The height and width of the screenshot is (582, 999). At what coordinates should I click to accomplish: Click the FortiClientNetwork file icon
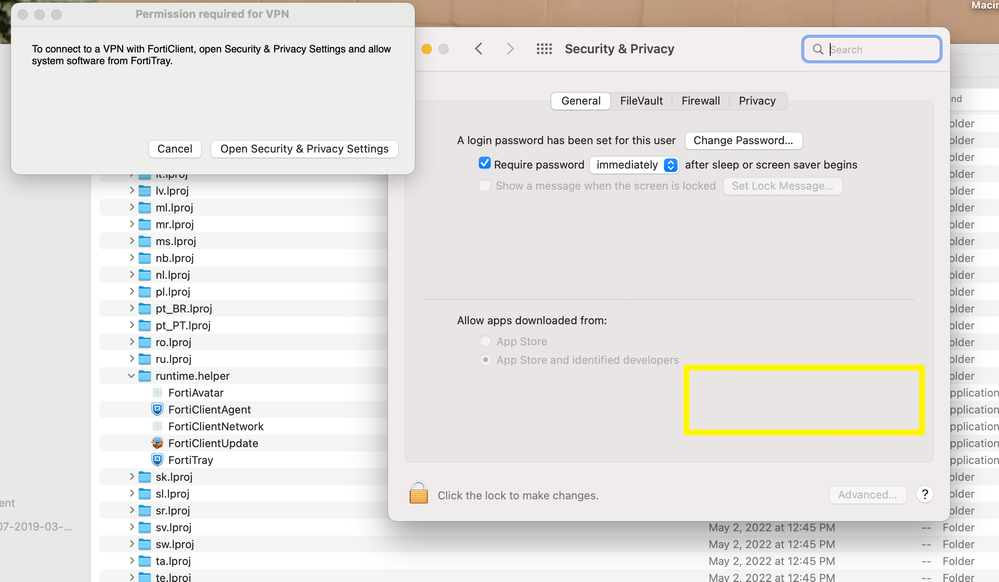coord(157,426)
